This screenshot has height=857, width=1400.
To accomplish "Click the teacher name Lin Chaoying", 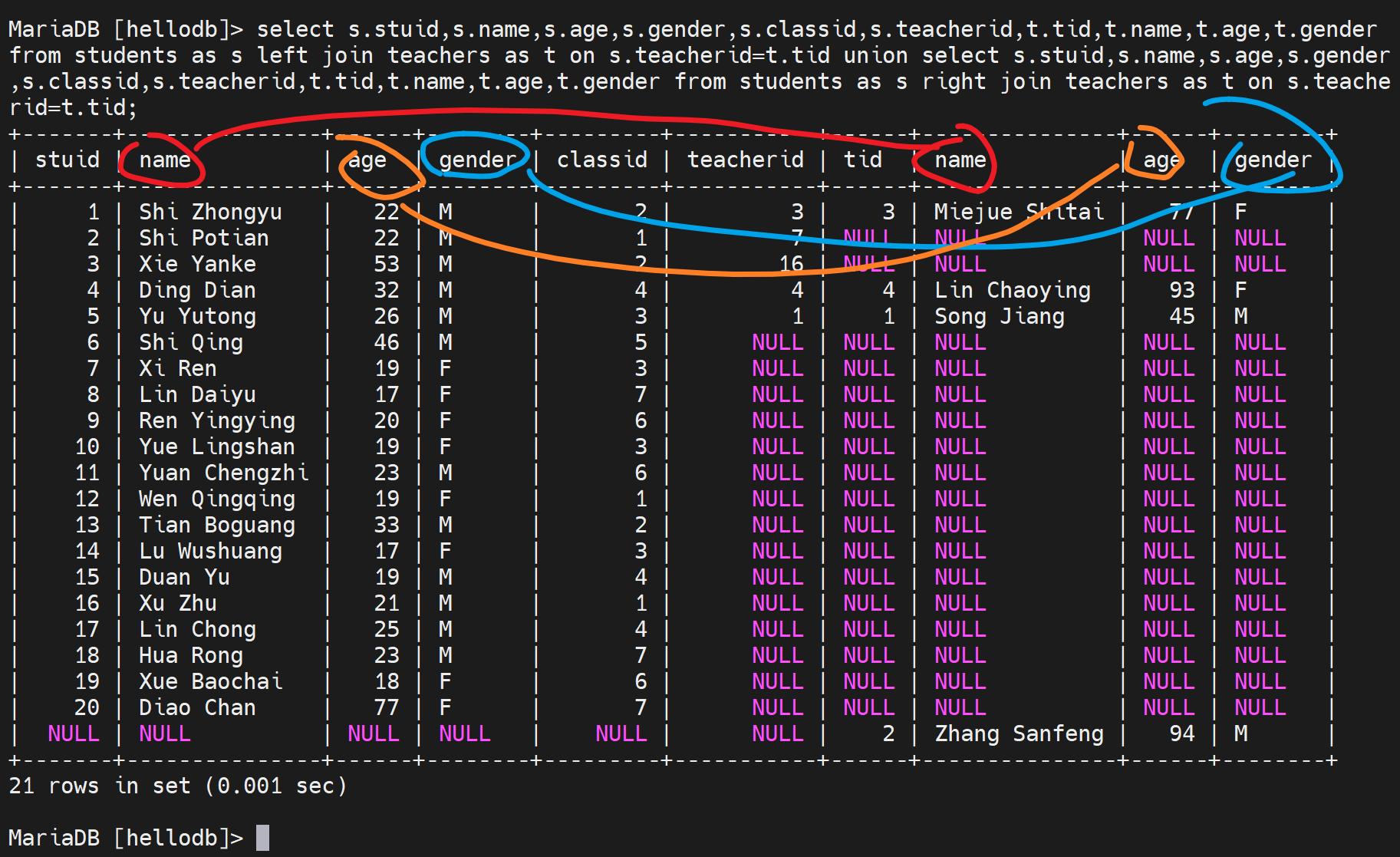I will pos(1012,290).
